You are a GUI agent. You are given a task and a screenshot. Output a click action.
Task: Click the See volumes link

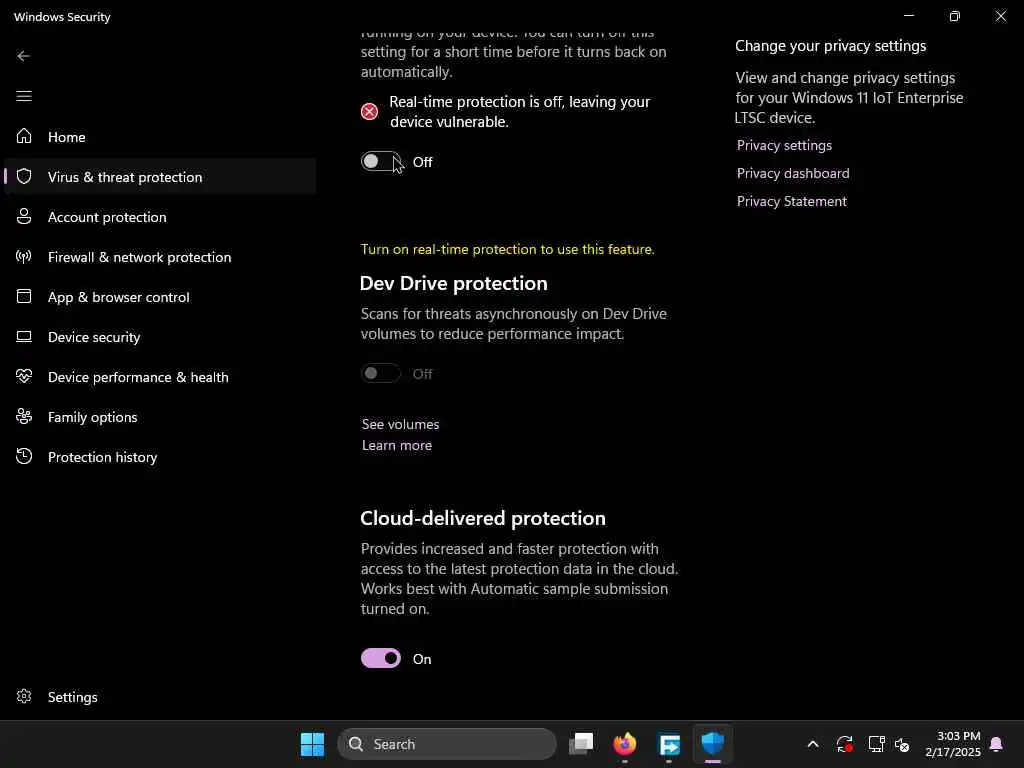click(400, 424)
